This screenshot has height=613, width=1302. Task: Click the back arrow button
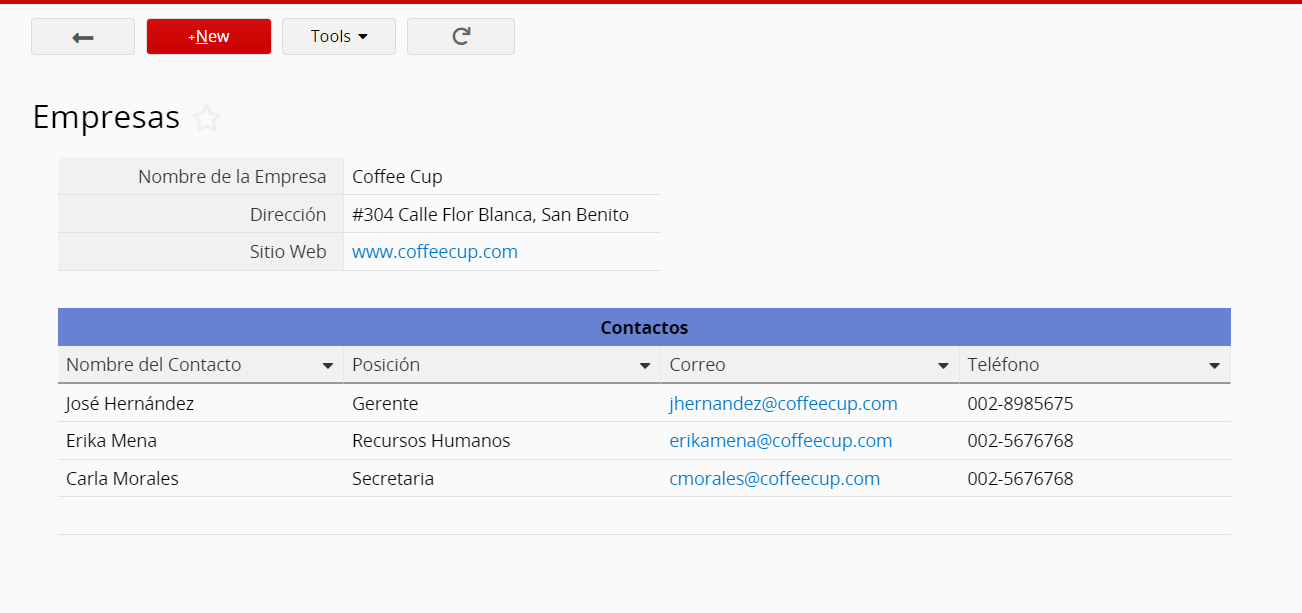83,37
